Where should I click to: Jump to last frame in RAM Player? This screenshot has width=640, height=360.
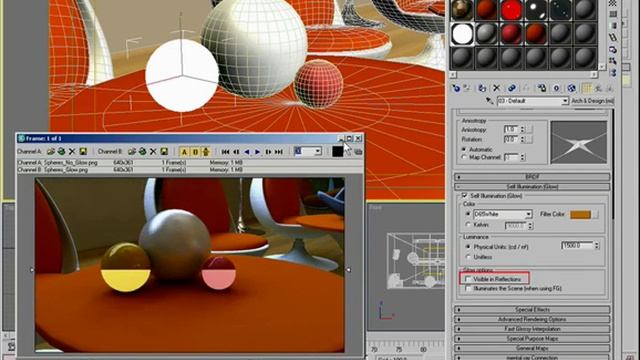click(279, 152)
